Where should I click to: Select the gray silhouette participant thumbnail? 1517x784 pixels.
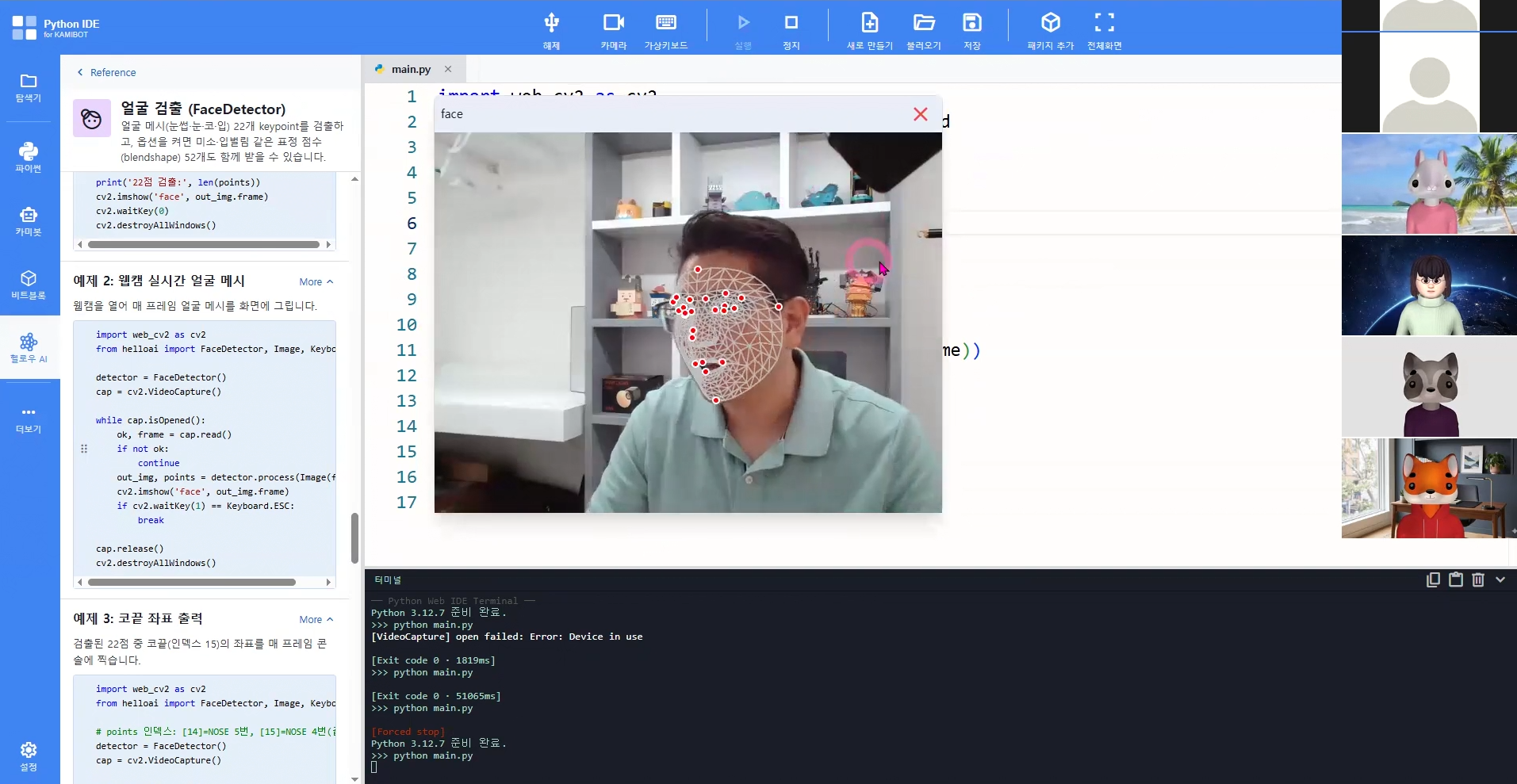1429,82
